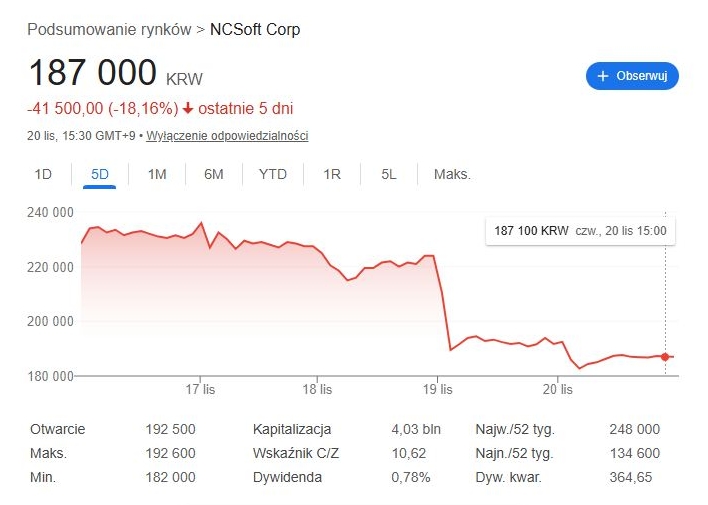Click the red data point marker on chart
Screen dimensions: 708x505
coord(665,357)
